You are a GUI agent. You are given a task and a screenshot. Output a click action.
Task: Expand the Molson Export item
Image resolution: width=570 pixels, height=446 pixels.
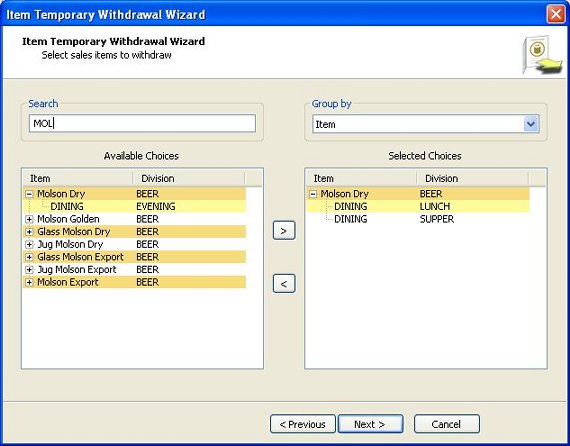tap(29, 282)
